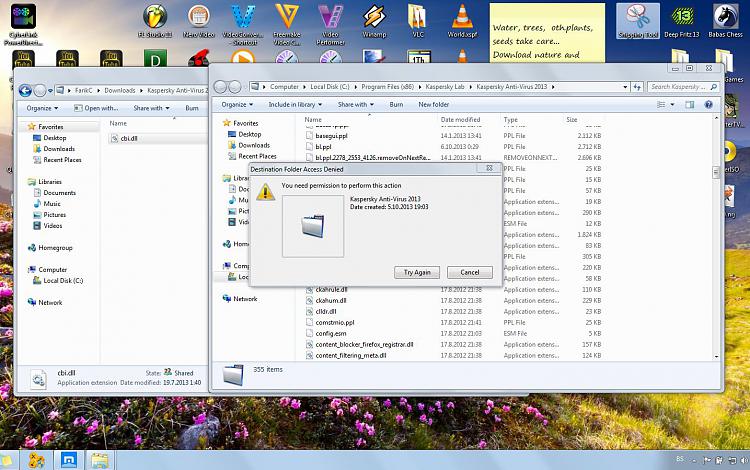Viewport: 750px width, 470px height.
Task: Open Video Performer desktop icon
Action: [x=331, y=25]
